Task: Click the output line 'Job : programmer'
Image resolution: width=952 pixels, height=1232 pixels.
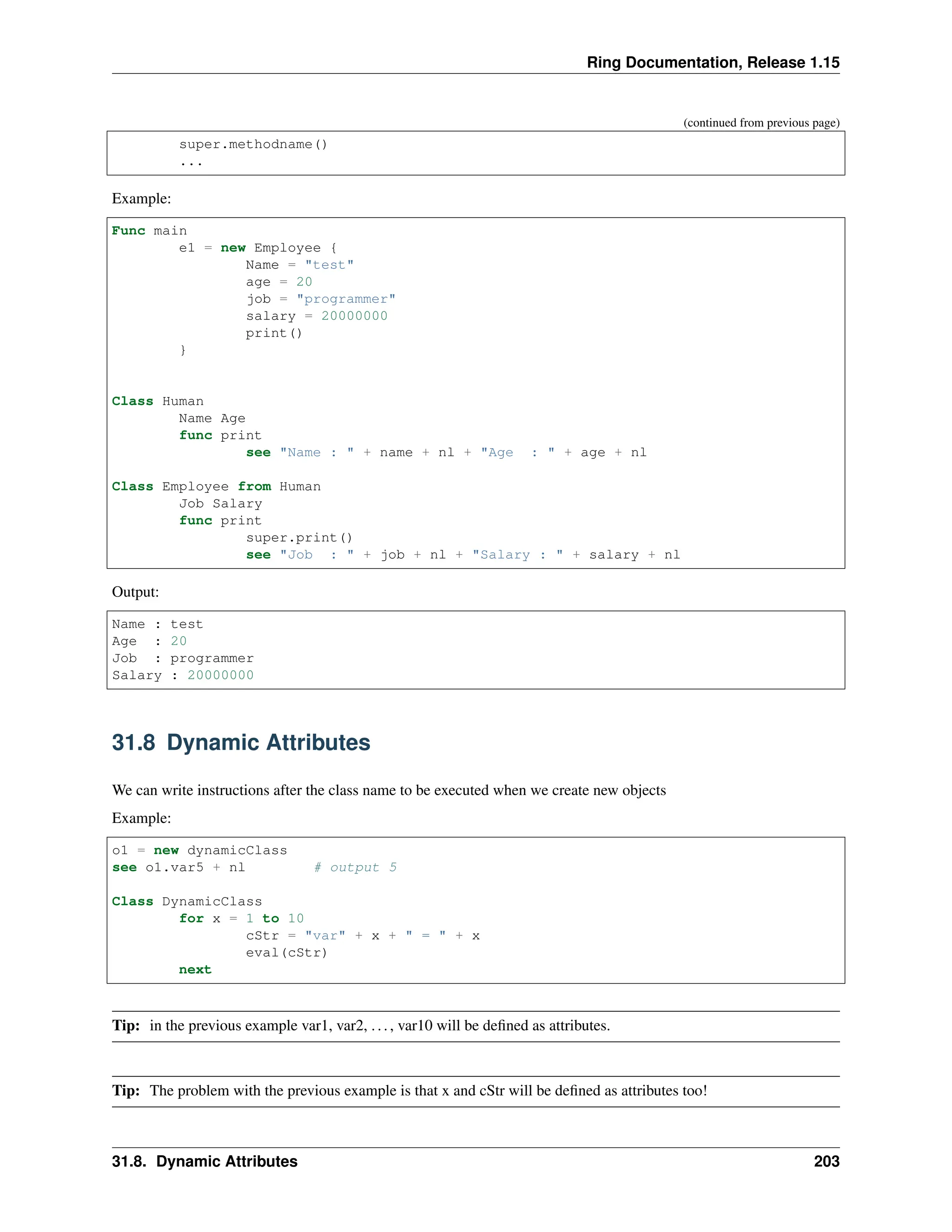Action: [183, 658]
